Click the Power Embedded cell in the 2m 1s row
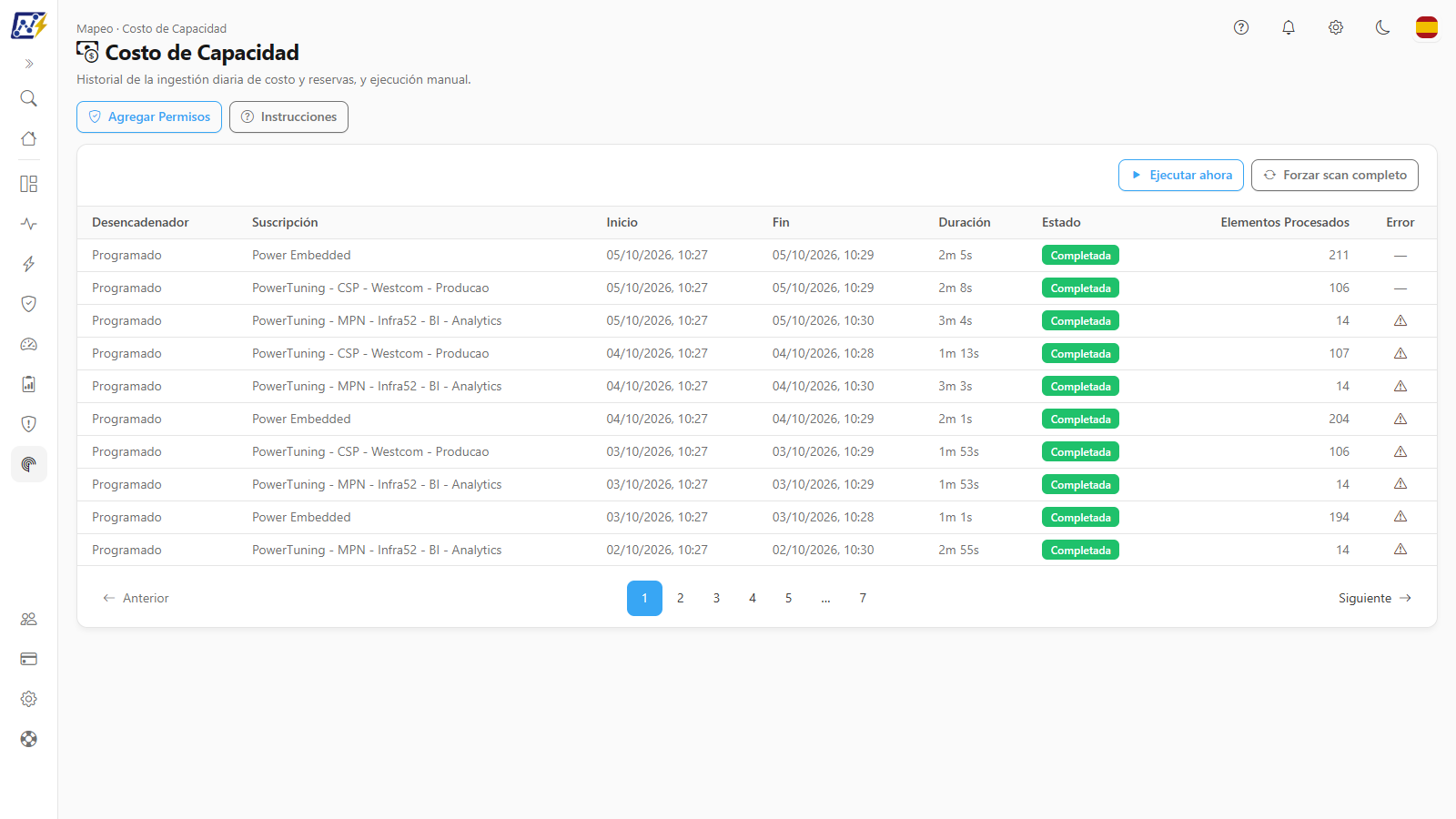This screenshot has width=1456, height=819. (301, 419)
